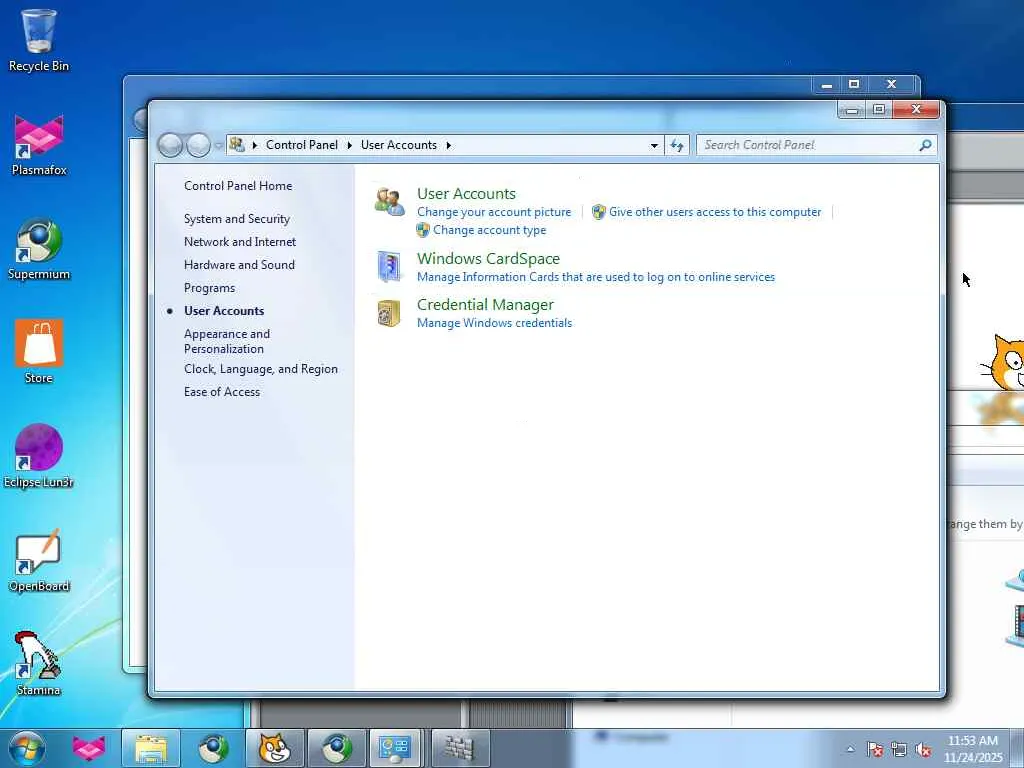Open Hardware and Sound category
This screenshot has width=1024, height=768.
coord(239,264)
